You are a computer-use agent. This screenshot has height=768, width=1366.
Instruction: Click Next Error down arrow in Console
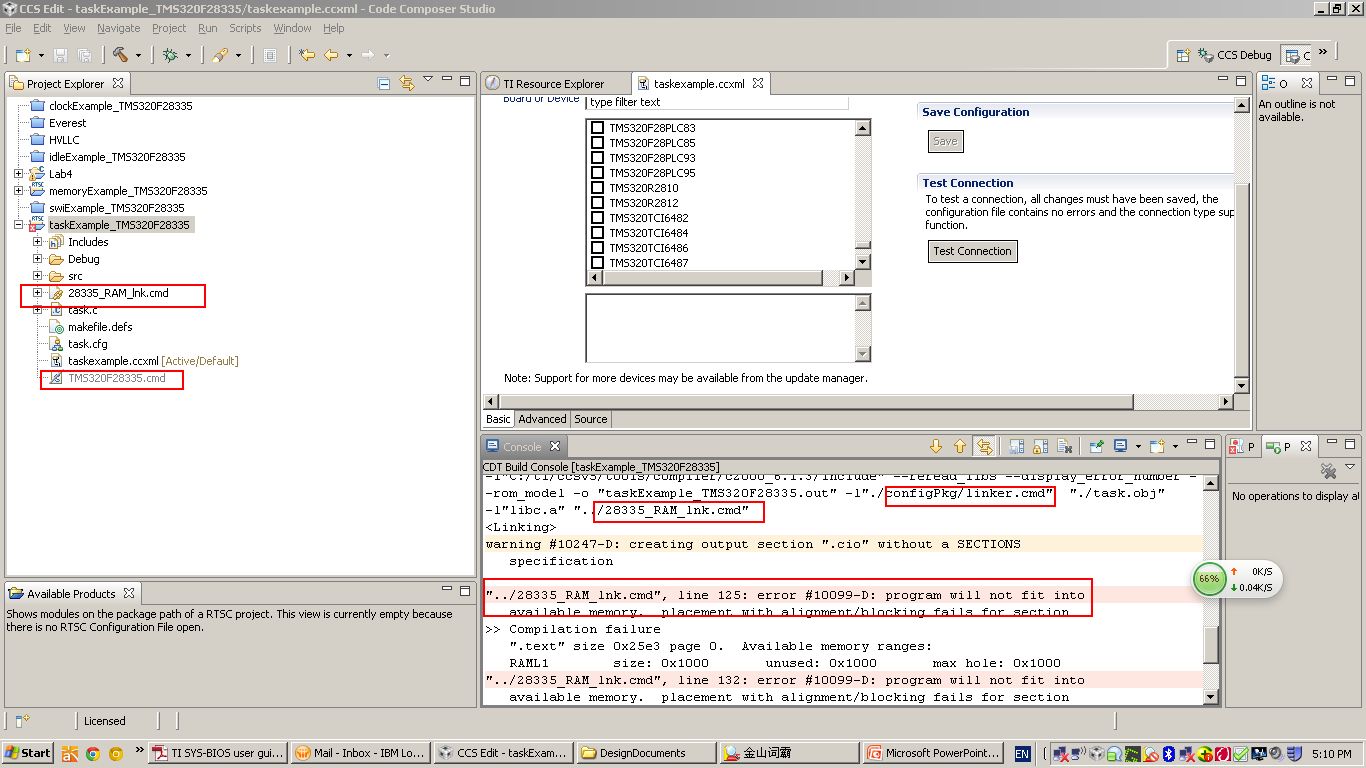point(936,446)
